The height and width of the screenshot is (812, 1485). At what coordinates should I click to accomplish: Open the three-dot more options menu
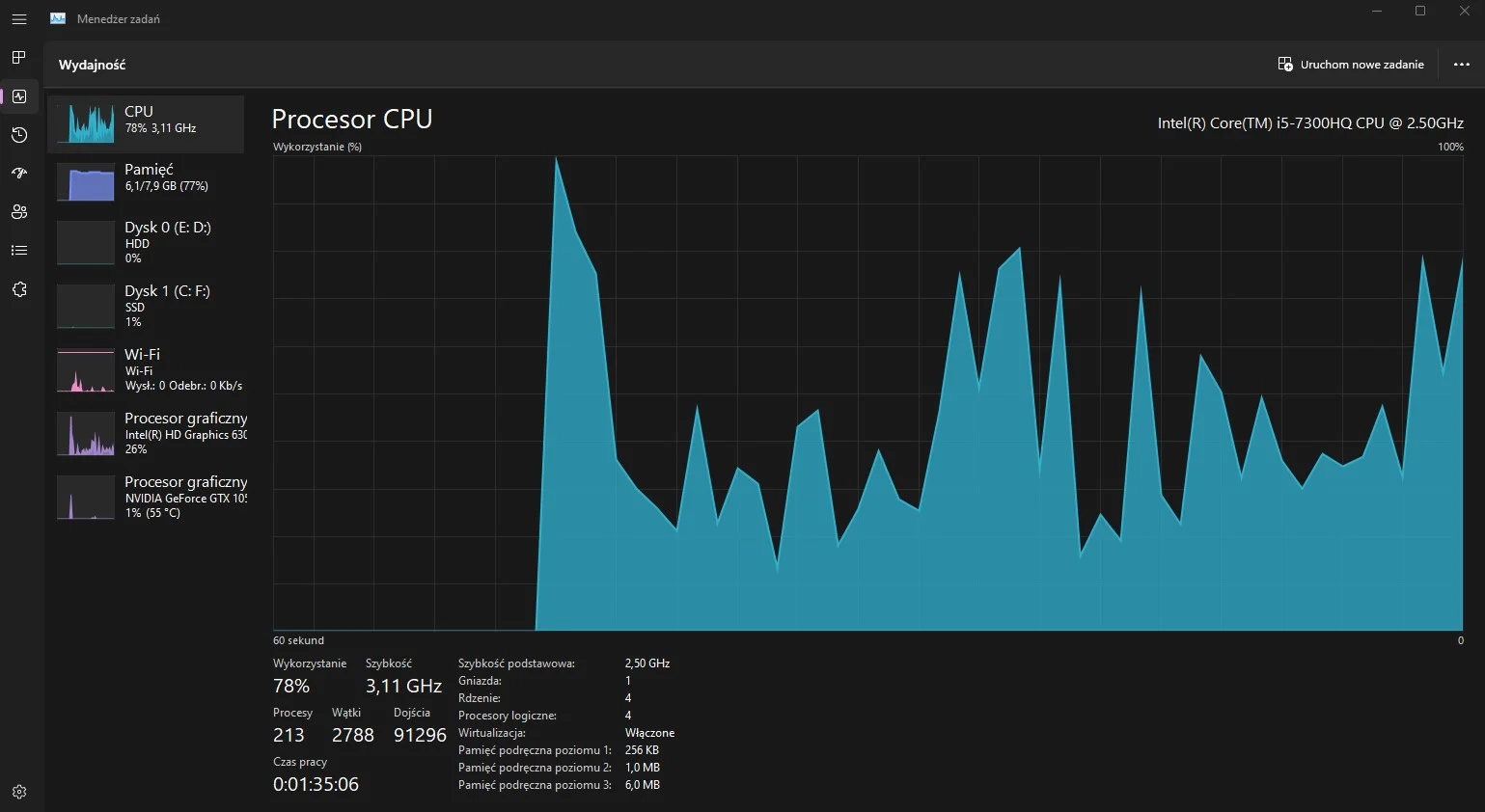click(1461, 65)
